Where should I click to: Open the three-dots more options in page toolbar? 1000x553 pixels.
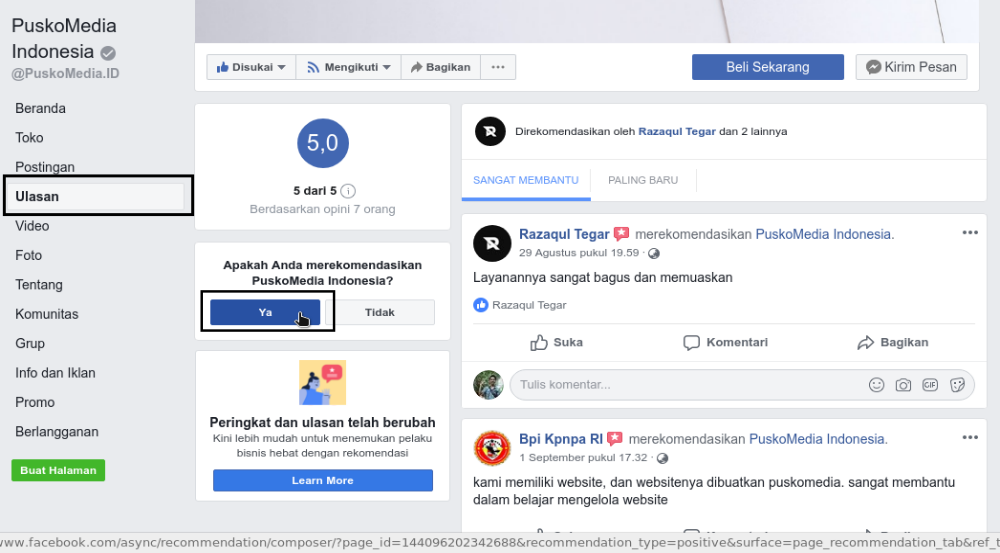coord(498,67)
